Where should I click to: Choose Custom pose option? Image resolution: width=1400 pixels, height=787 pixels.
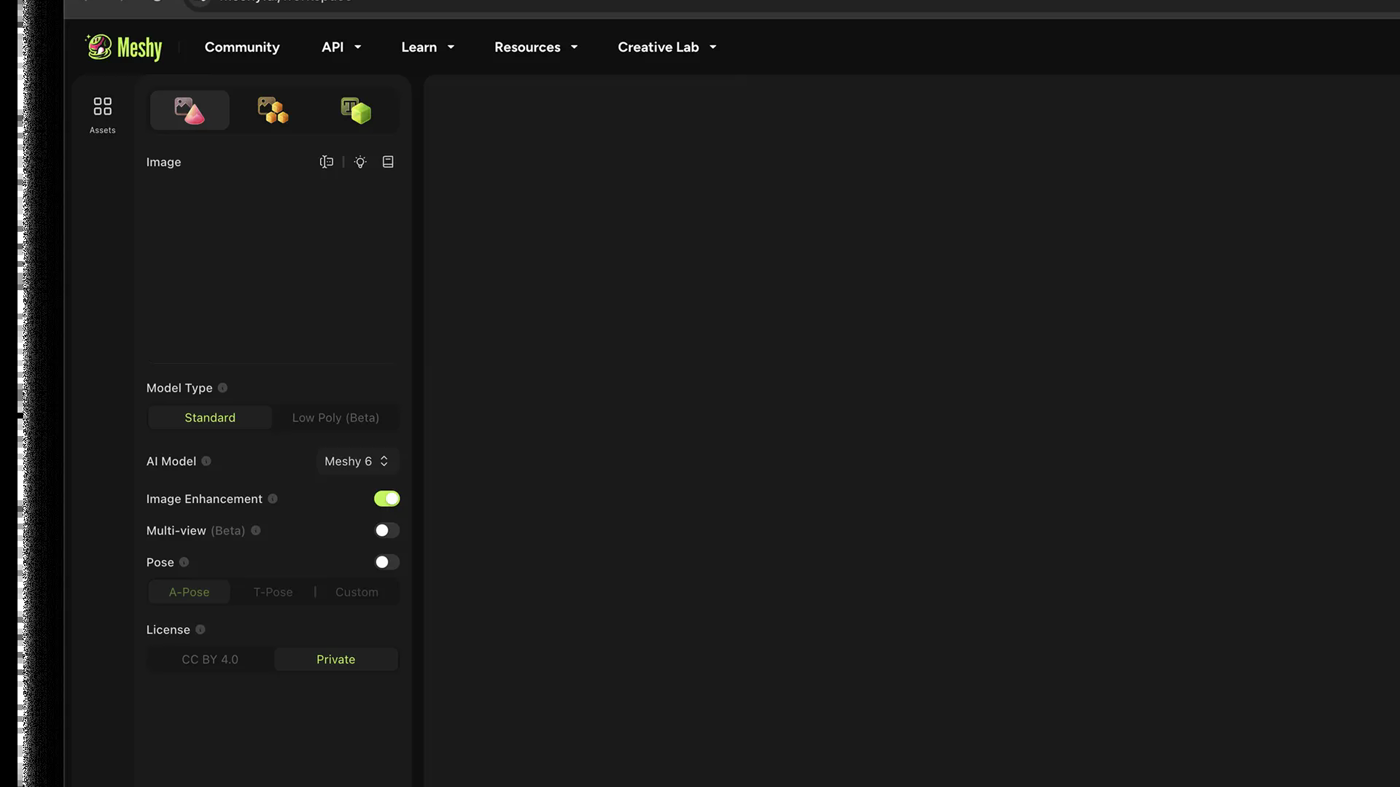point(357,592)
